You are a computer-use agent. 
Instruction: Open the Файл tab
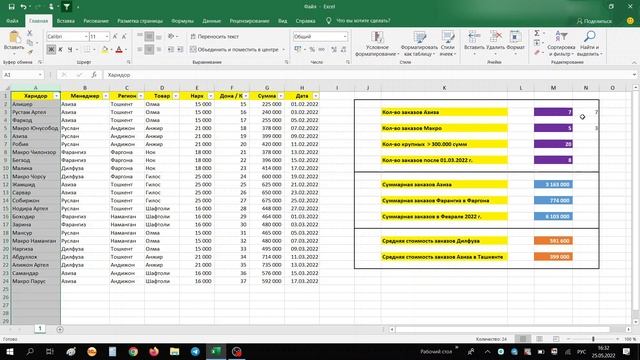12,21
